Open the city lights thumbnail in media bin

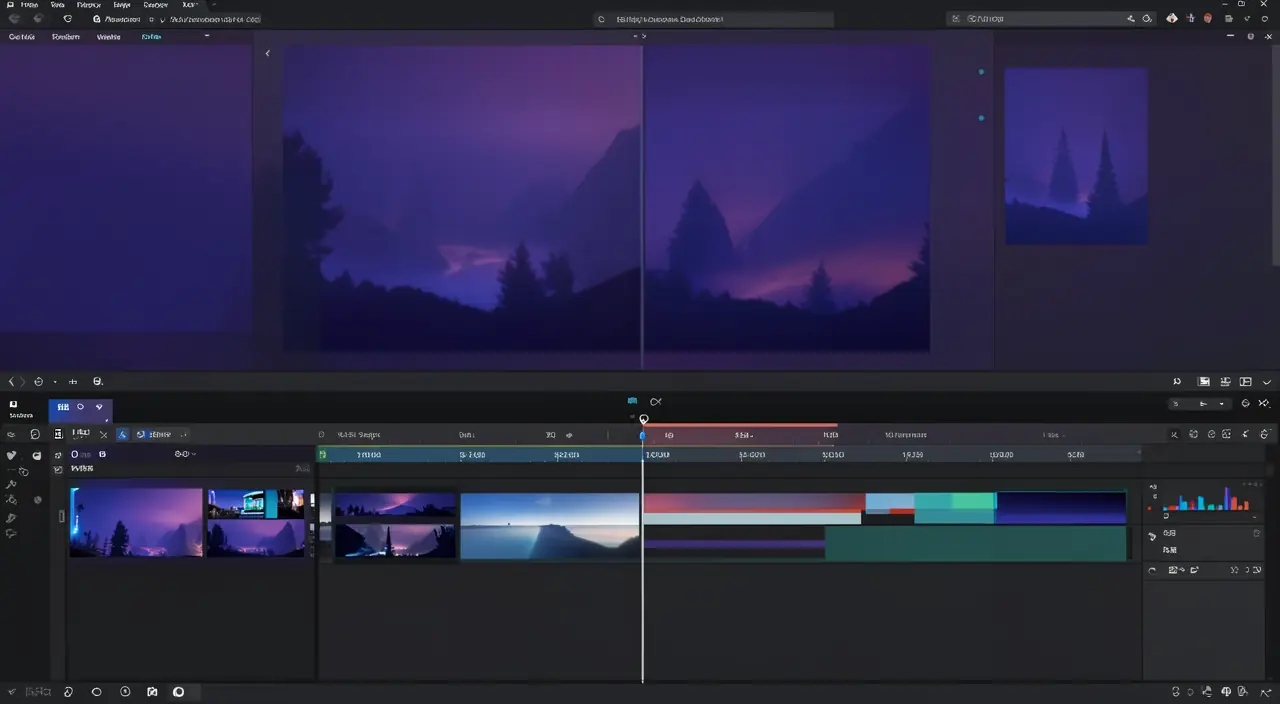tap(255, 504)
